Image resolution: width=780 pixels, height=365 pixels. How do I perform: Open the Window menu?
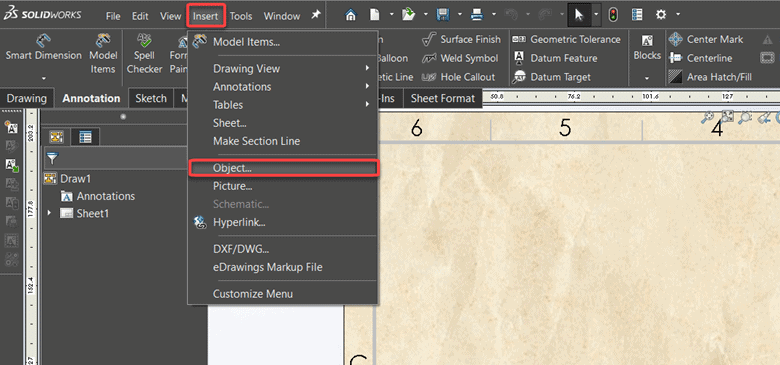point(282,16)
